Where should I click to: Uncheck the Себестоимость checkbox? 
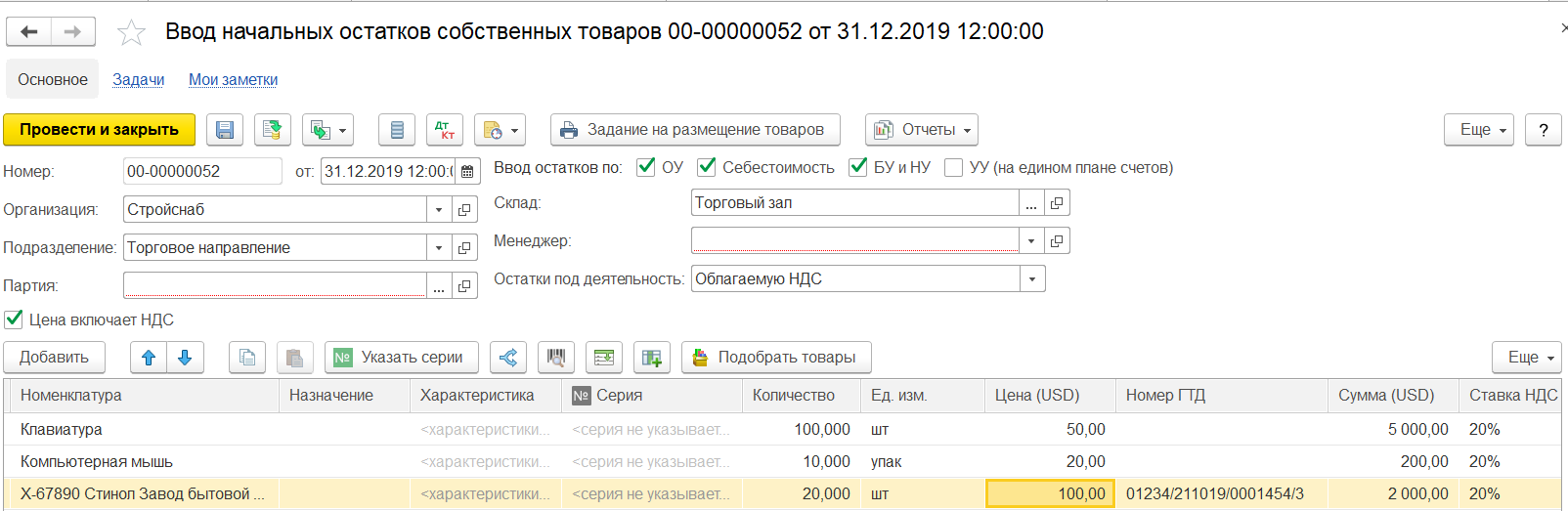coord(707,167)
